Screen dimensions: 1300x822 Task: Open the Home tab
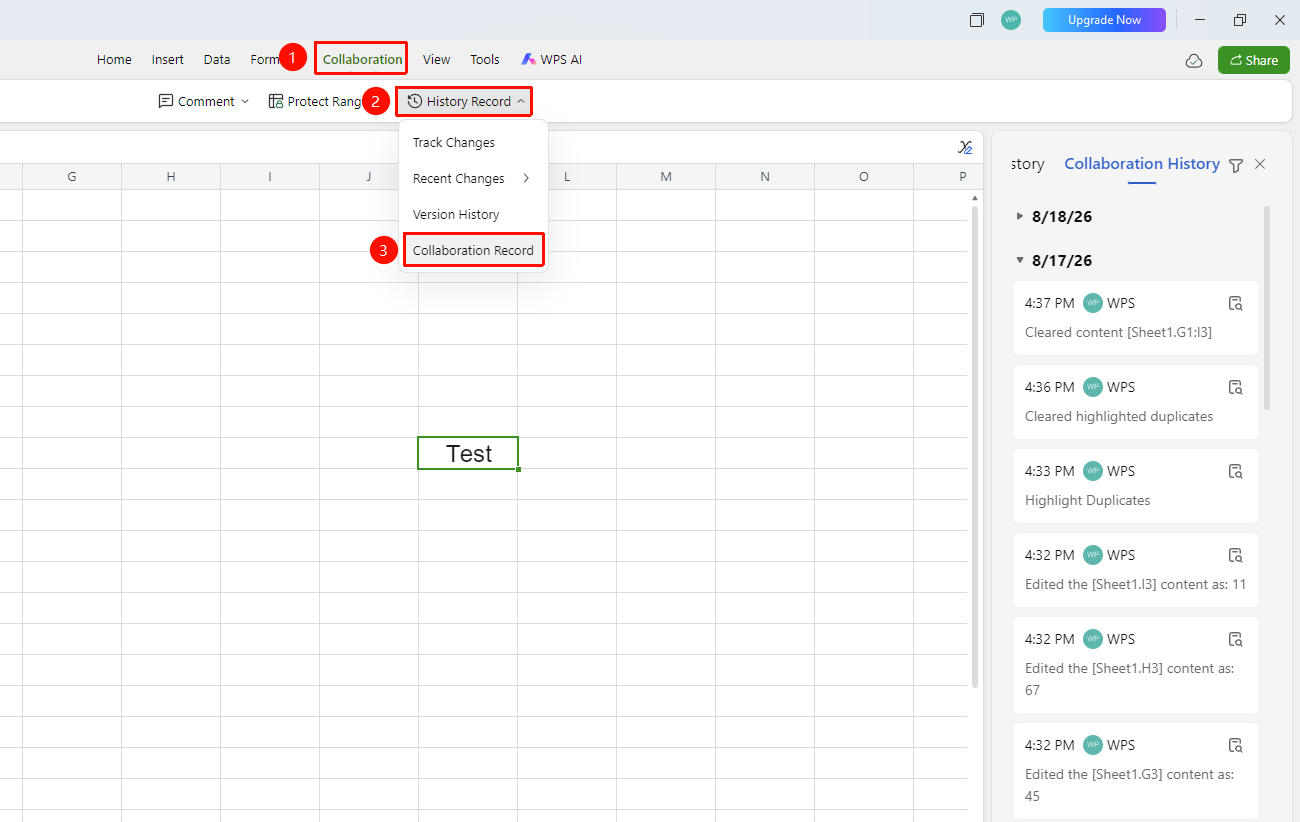pyautogui.click(x=114, y=60)
